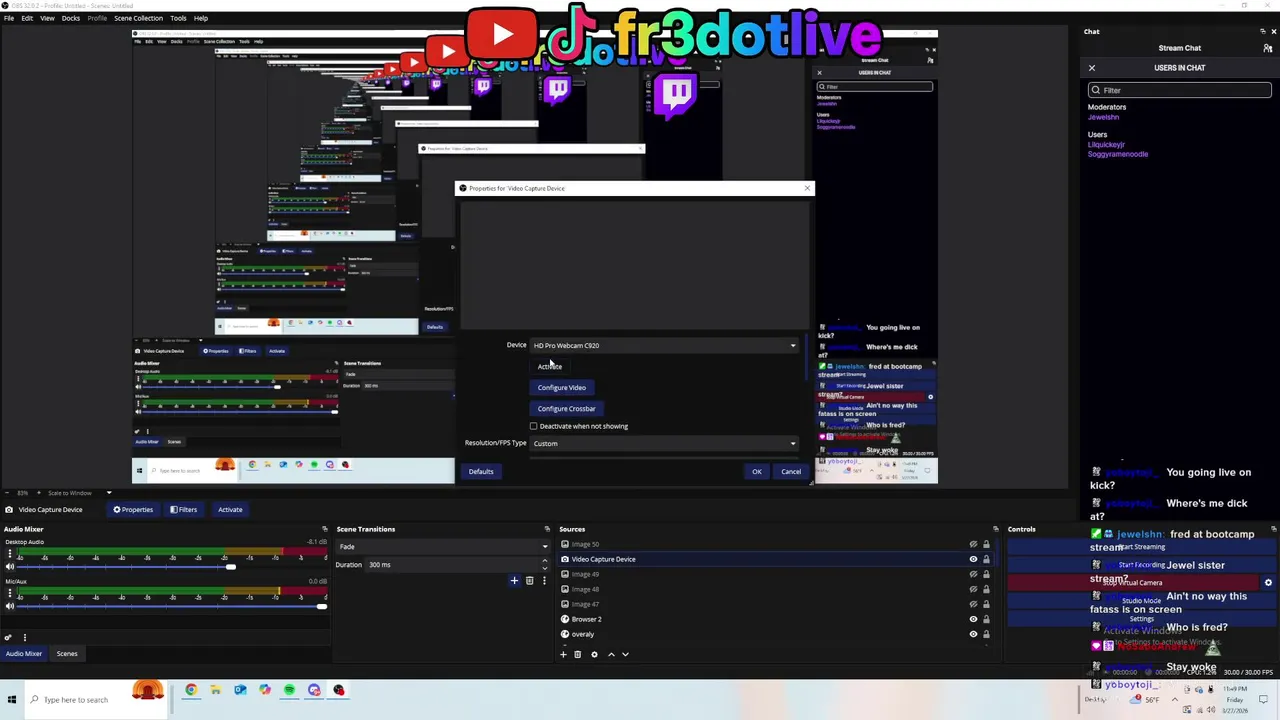Open the Fade transition dropdown
1280x720 pixels.
(x=443, y=547)
